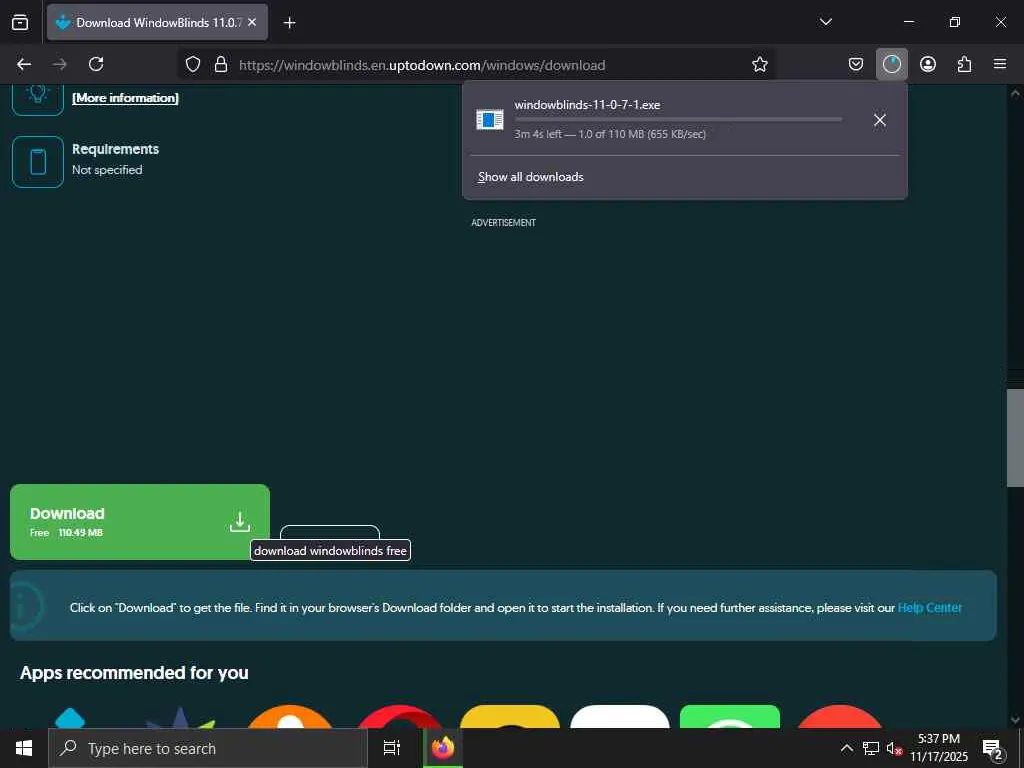Open the notification center icon
1024x768 pixels.
tap(993, 749)
